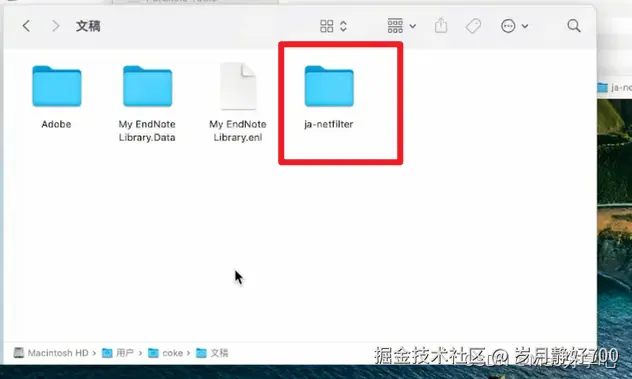Expand More actions dropdown chevron

[525, 26]
